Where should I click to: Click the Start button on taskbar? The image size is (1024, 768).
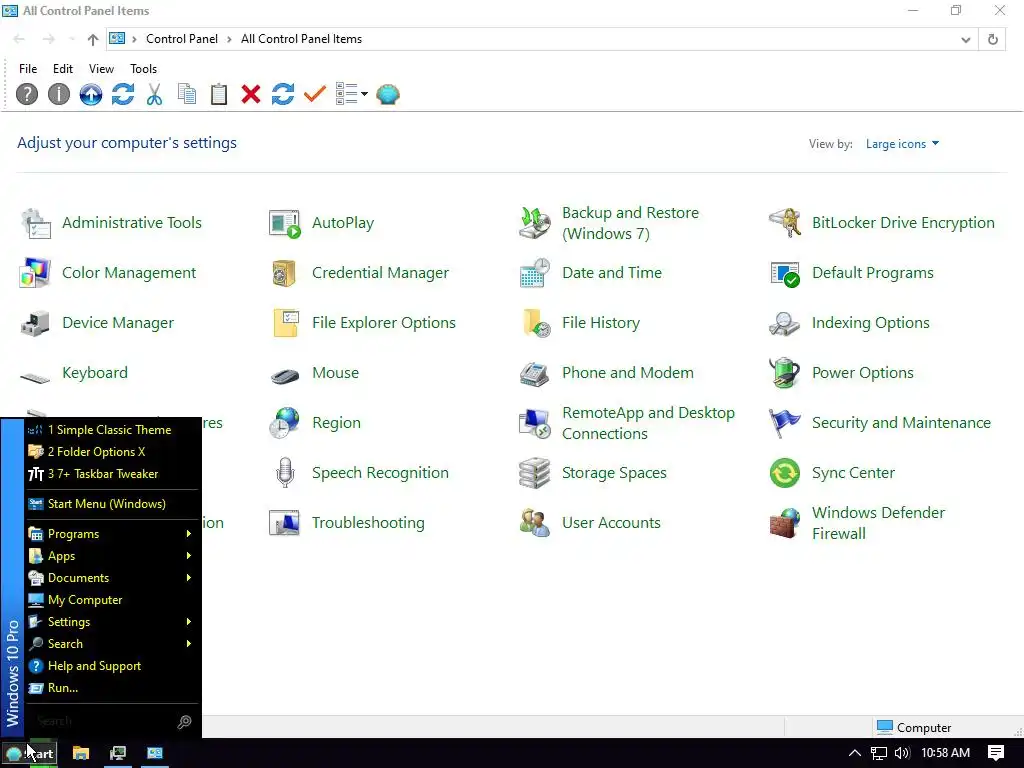click(29, 754)
